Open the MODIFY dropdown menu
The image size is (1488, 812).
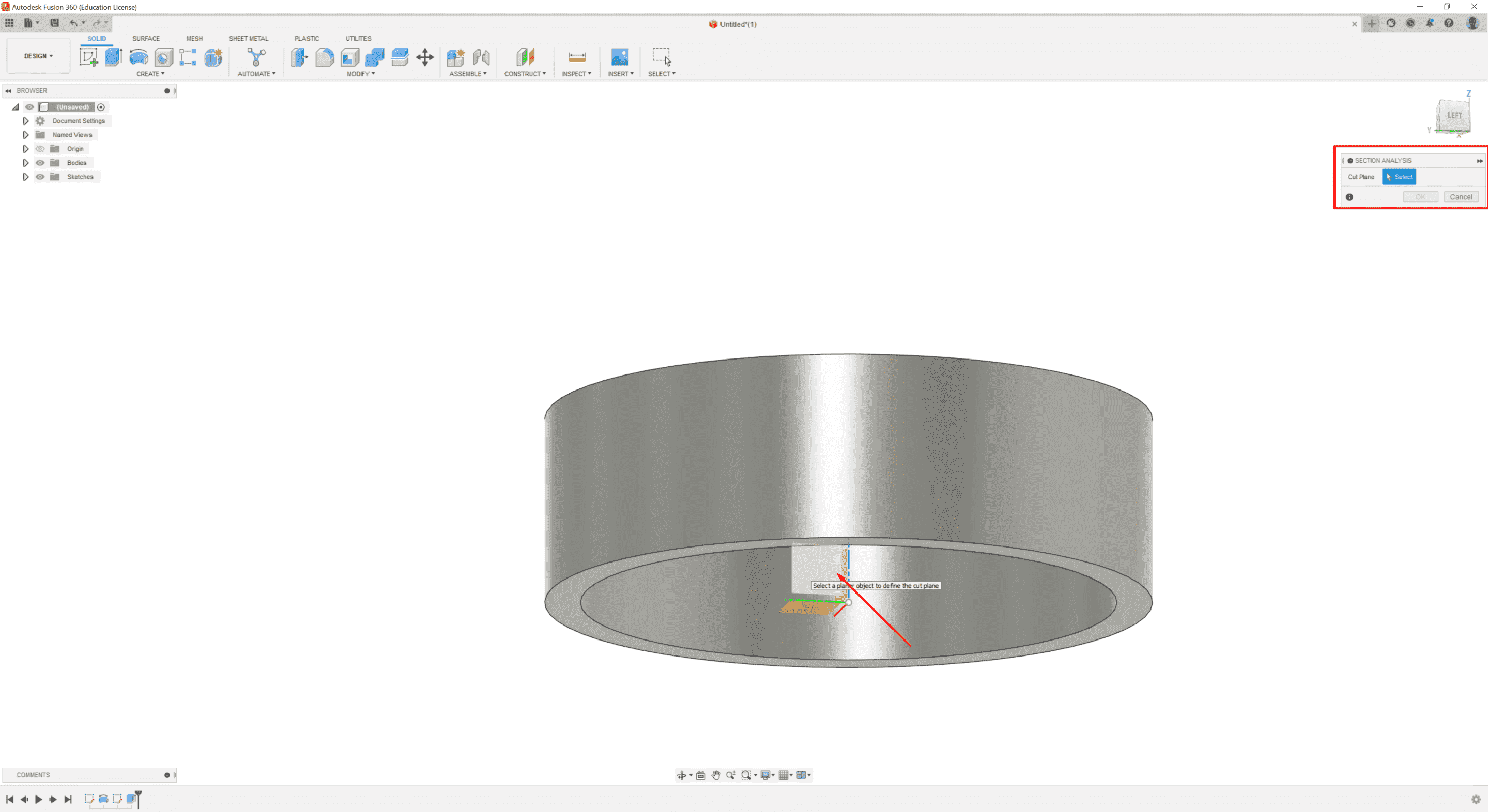tap(360, 74)
